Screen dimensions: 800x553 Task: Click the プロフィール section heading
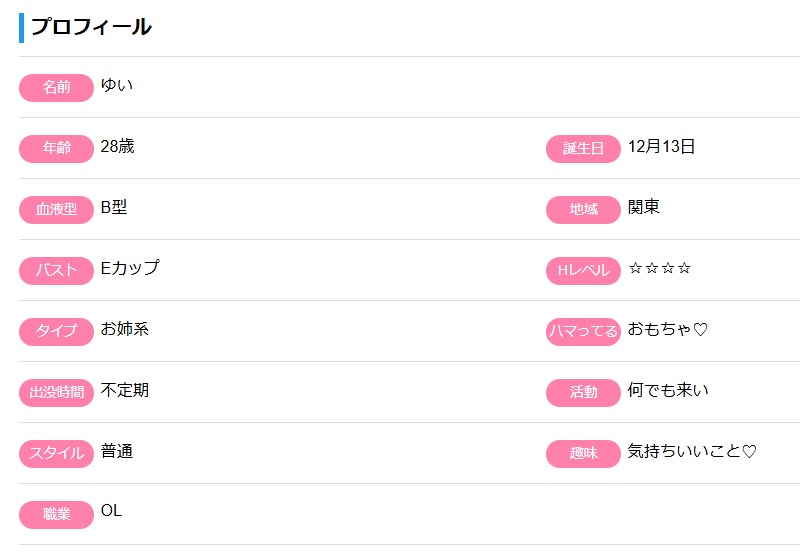click(91, 27)
